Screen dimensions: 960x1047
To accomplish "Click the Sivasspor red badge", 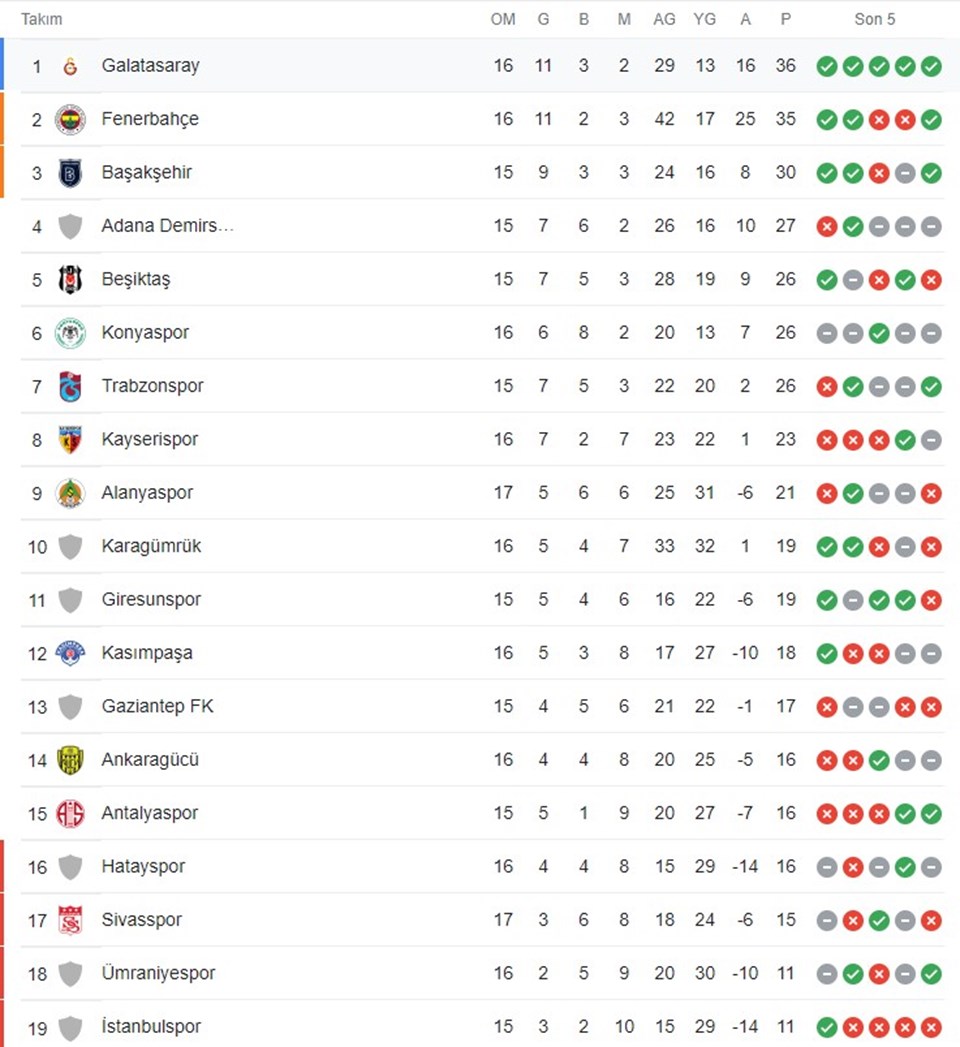I will tap(70, 921).
